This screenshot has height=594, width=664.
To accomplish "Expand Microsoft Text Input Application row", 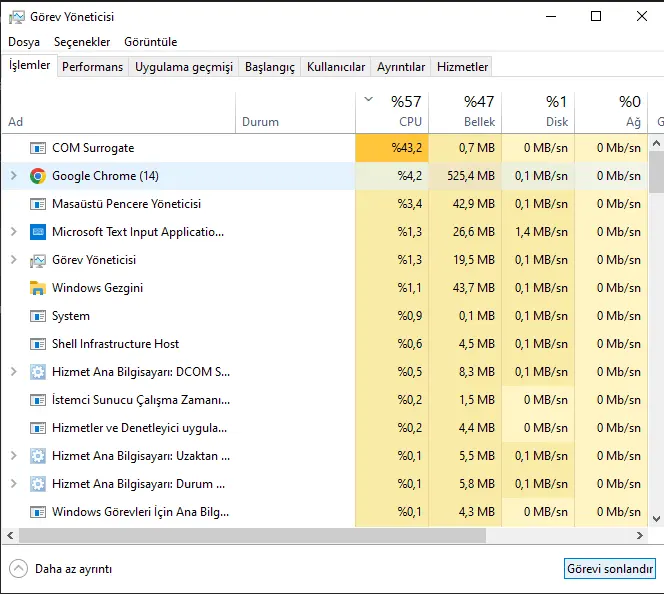I will point(14,232).
